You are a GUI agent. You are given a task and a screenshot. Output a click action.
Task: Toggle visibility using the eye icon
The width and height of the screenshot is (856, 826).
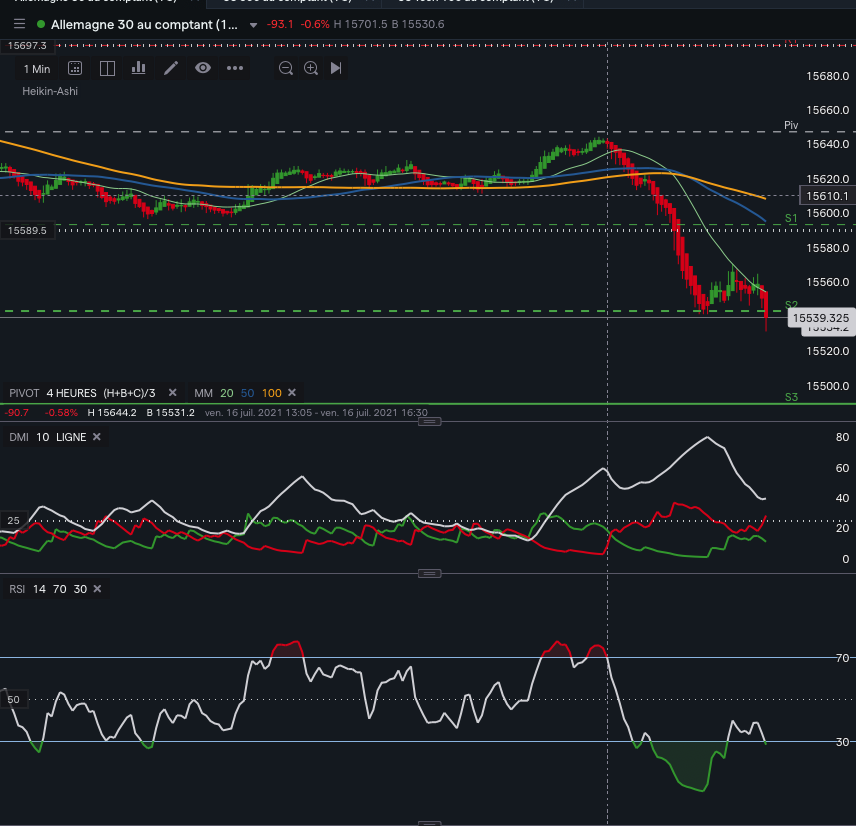203,68
